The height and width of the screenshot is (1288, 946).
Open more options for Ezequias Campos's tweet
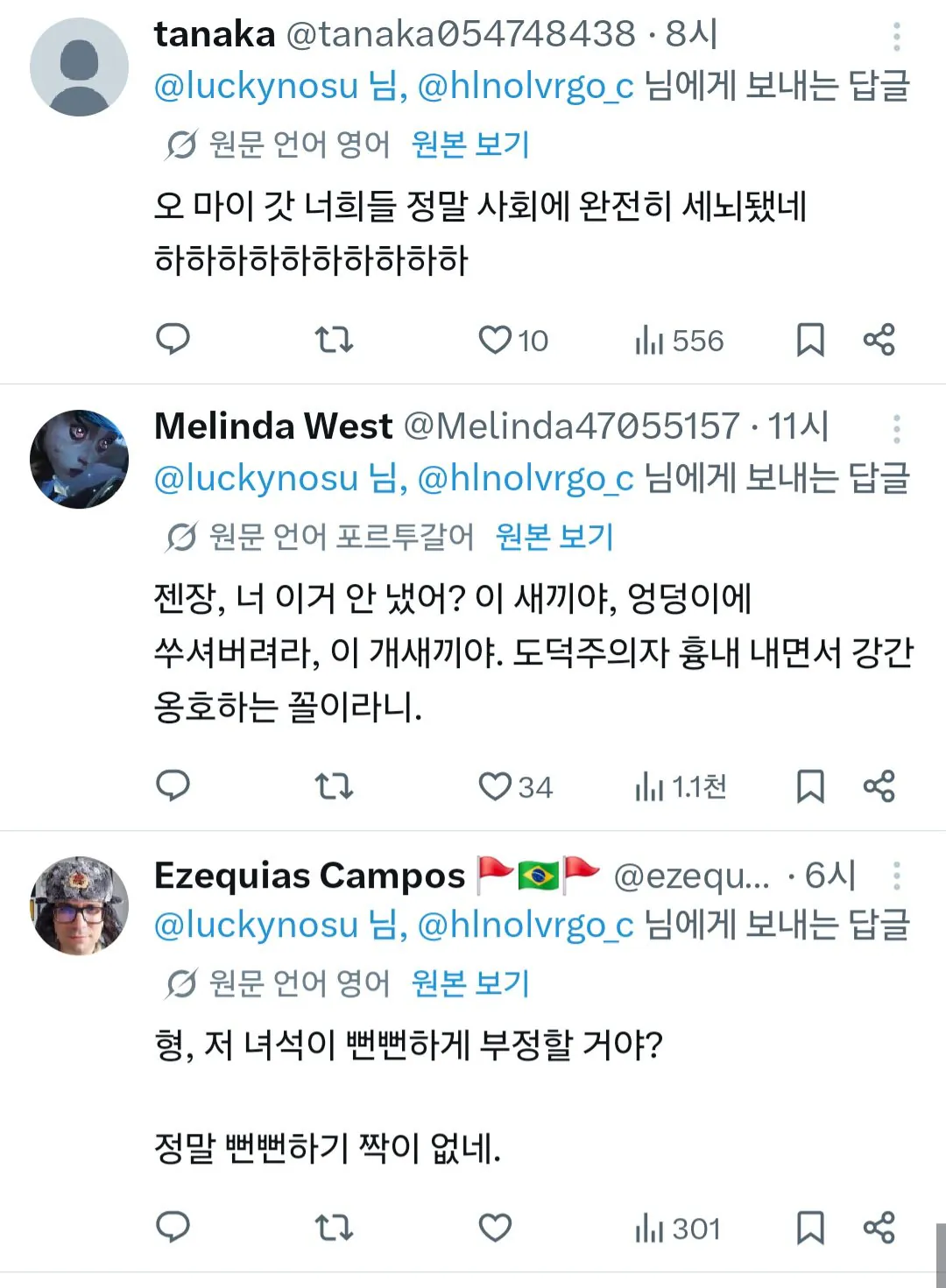pyautogui.click(x=896, y=876)
